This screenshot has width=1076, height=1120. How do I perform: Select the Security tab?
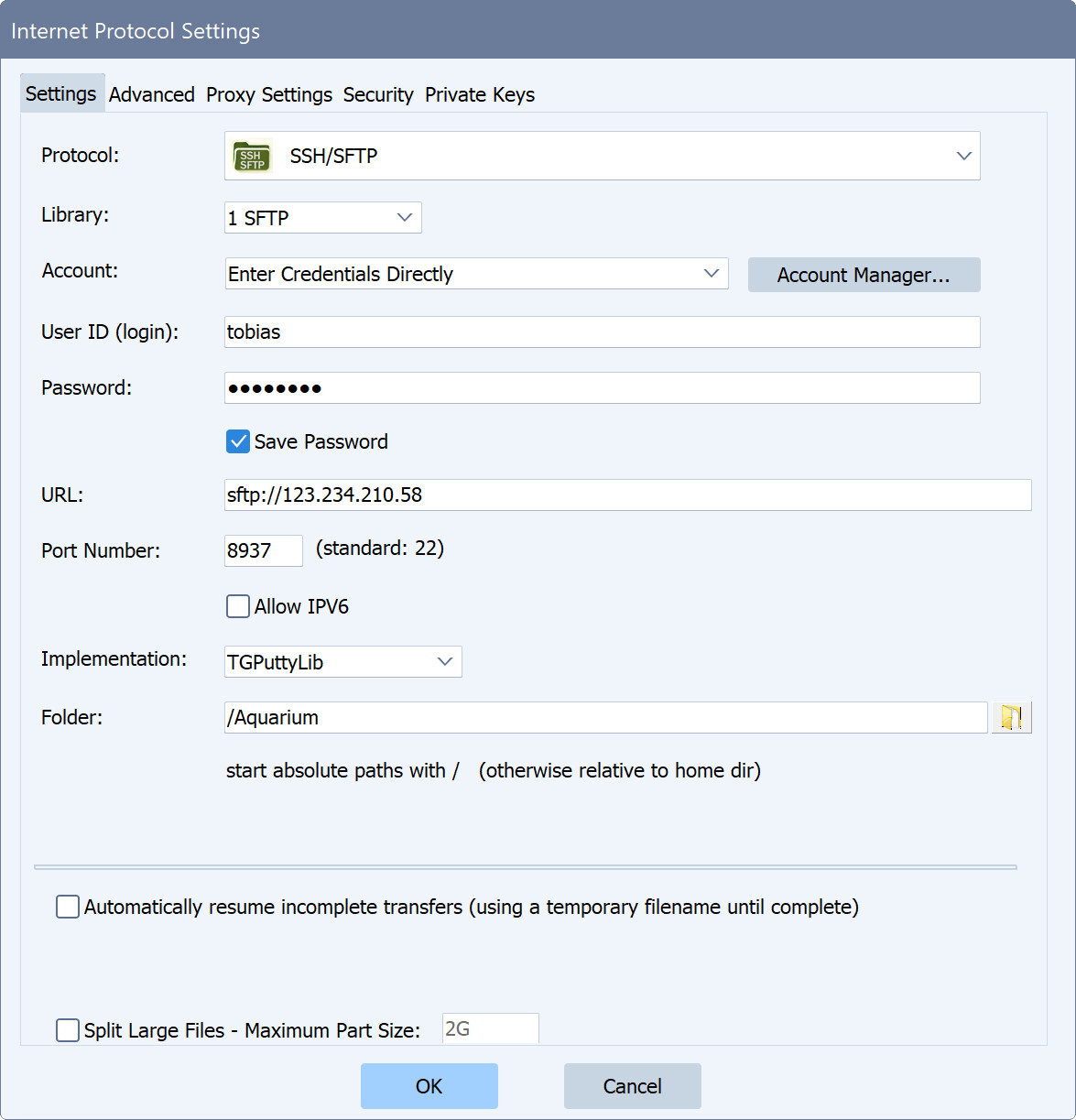point(378,94)
